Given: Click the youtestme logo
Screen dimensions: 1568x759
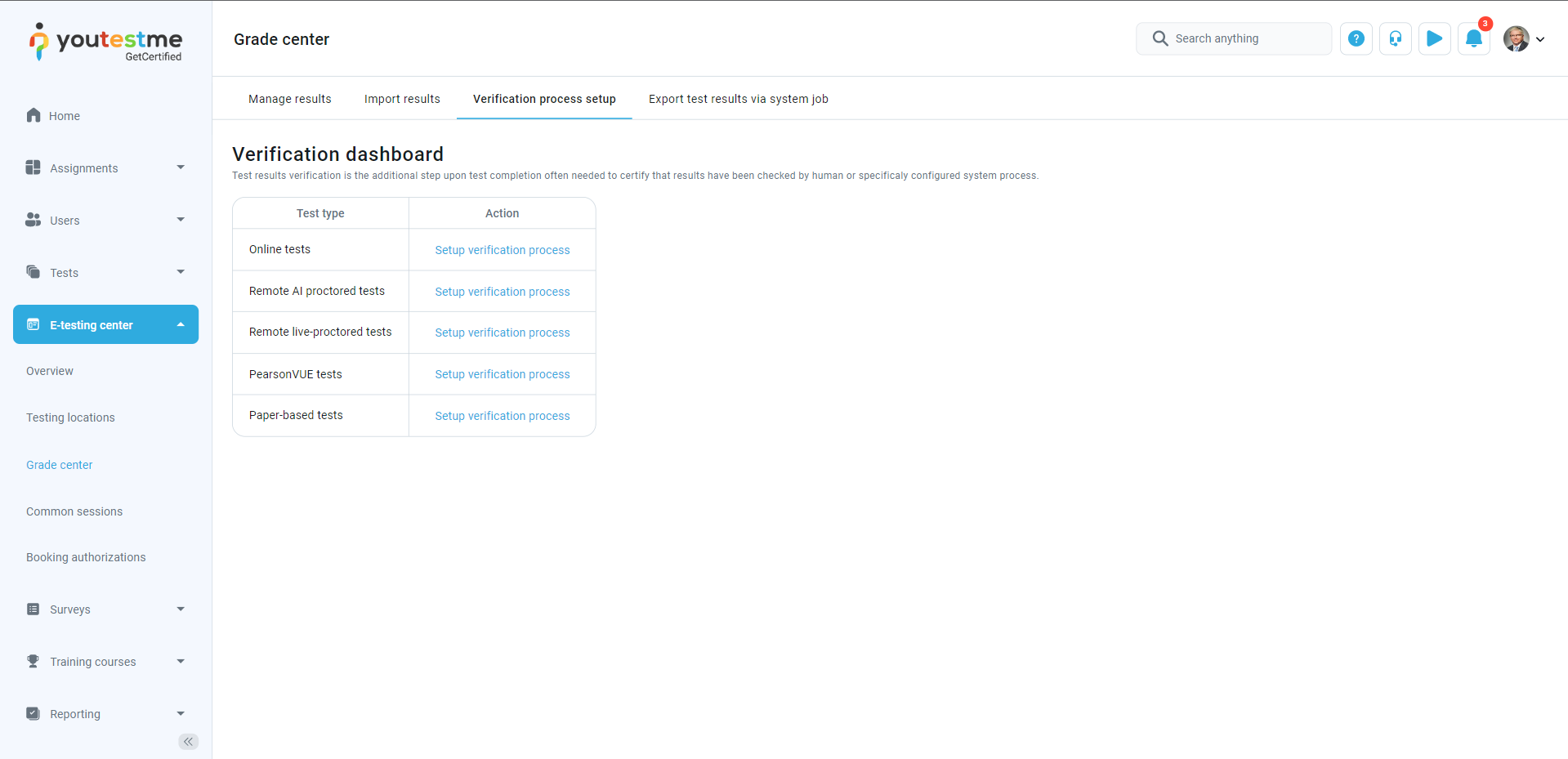Looking at the screenshot, I should coord(106,42).
